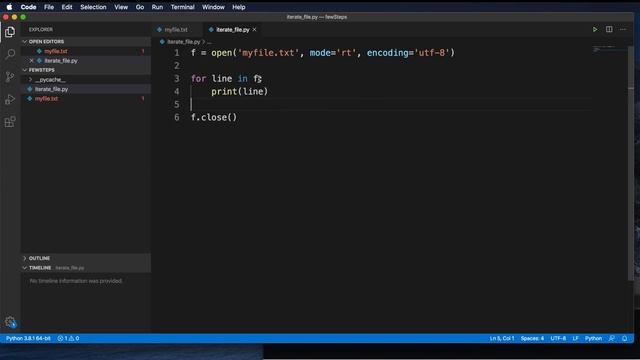Image resolution: width=640 pixels, height=360 pixels.
Task: Run the Python file with play icon
Action: 595,29
